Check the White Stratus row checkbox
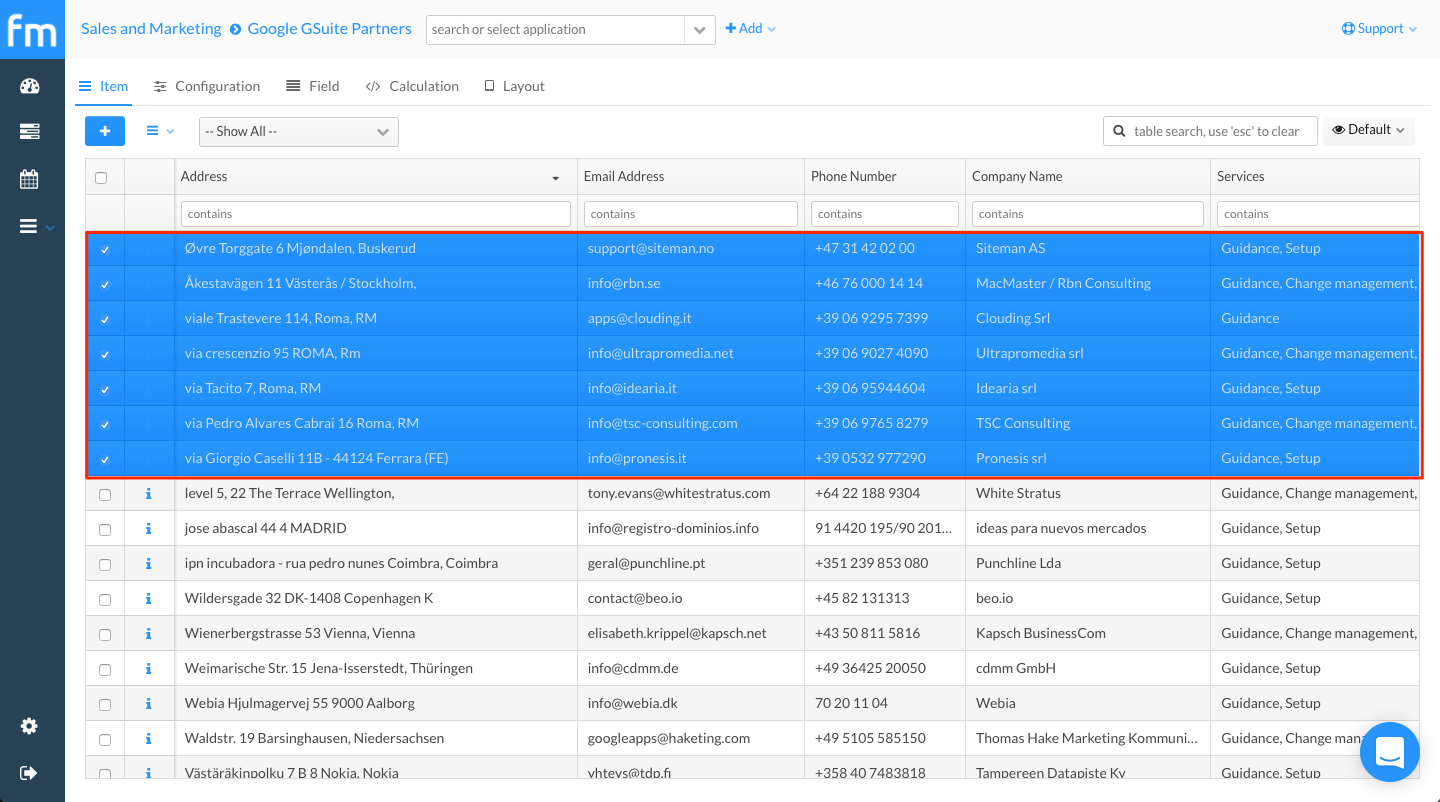1440x802 pixels. point(105,495)
